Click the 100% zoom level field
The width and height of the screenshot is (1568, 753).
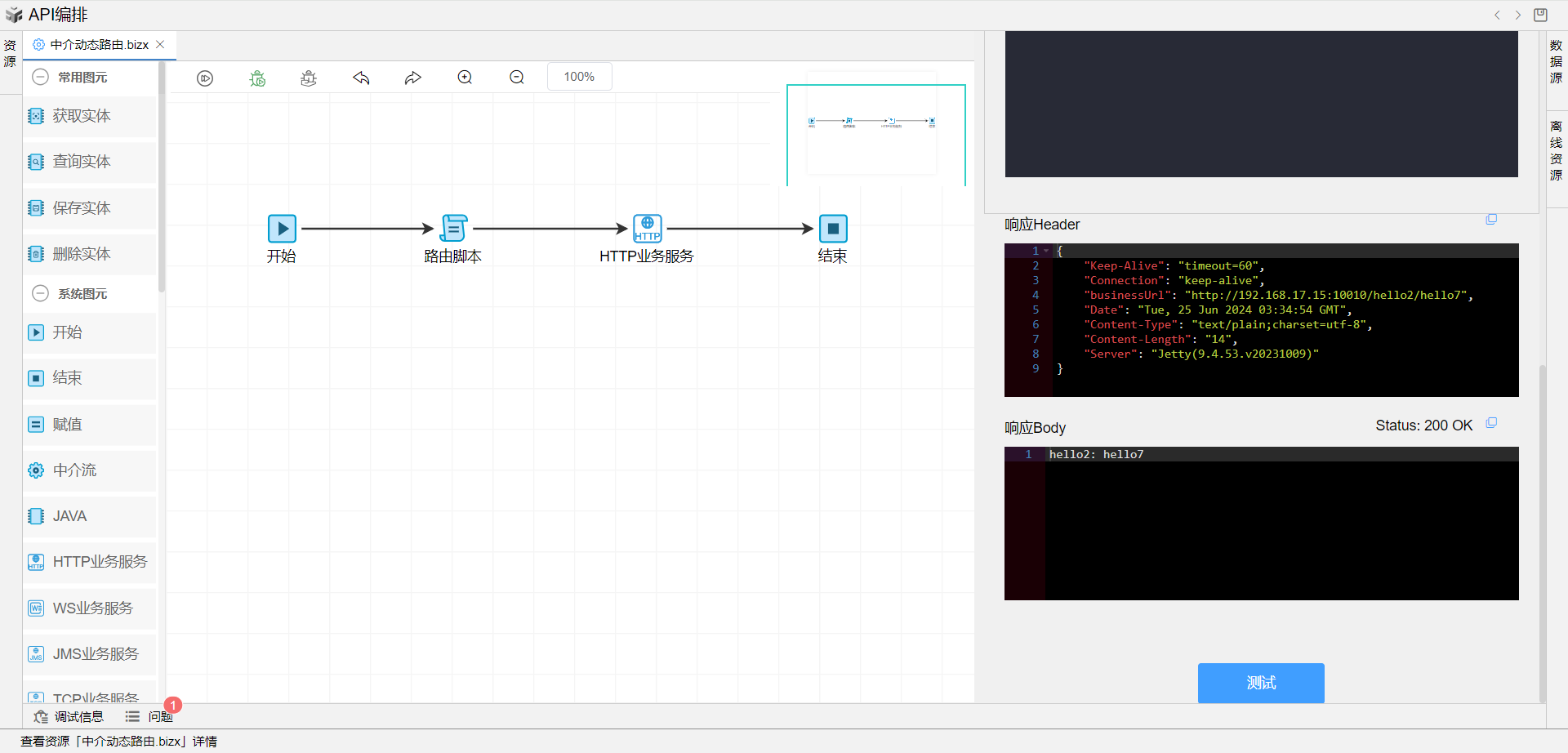(x=579, y=77)
